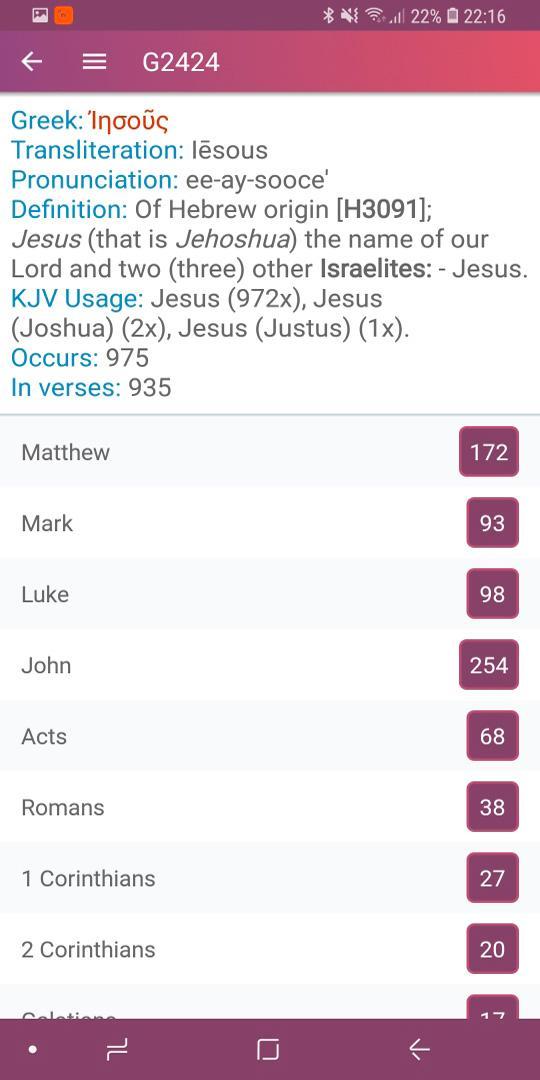The width and height of the screenshot is (540, 1080).
Task: Open the 1 Corinthians row
Action: (x=270, y=878)
